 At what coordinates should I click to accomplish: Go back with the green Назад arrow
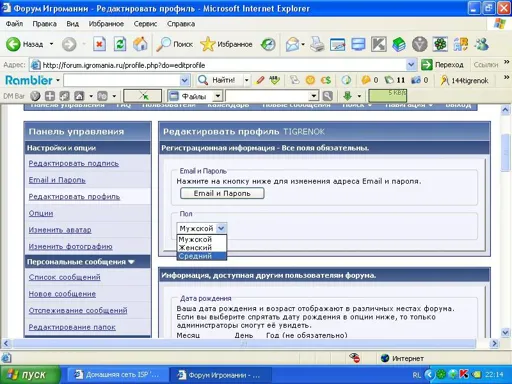pos(25,44)
